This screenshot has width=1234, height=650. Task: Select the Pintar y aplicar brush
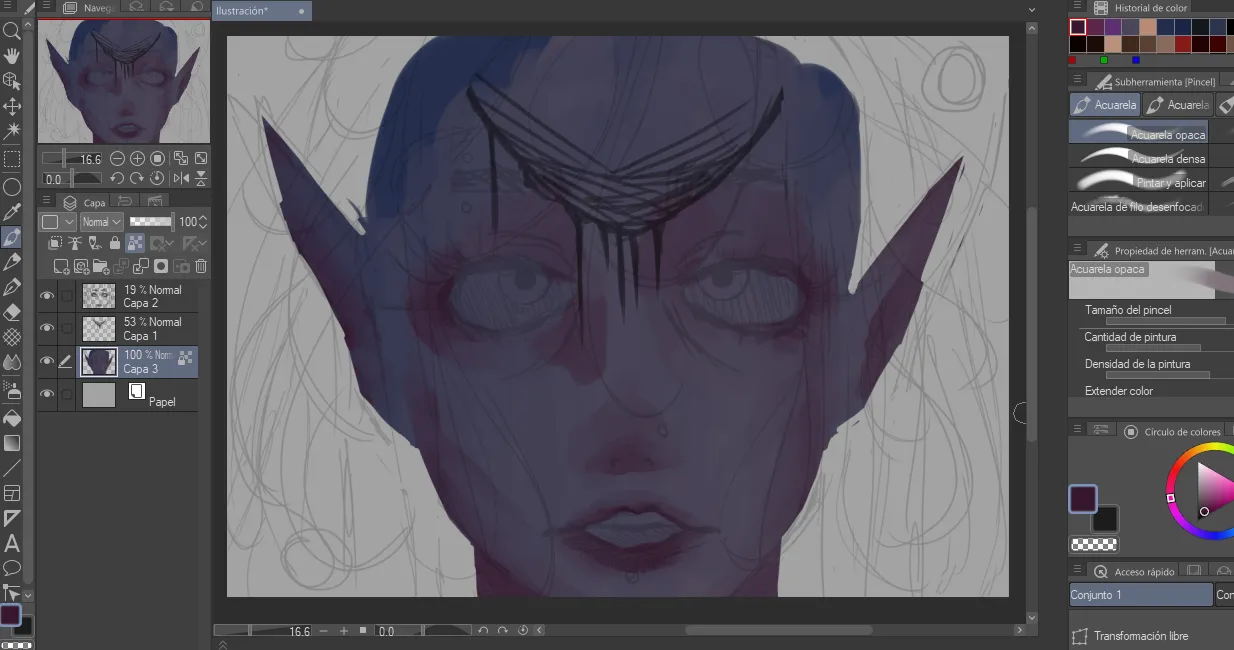click(1138, 180)
